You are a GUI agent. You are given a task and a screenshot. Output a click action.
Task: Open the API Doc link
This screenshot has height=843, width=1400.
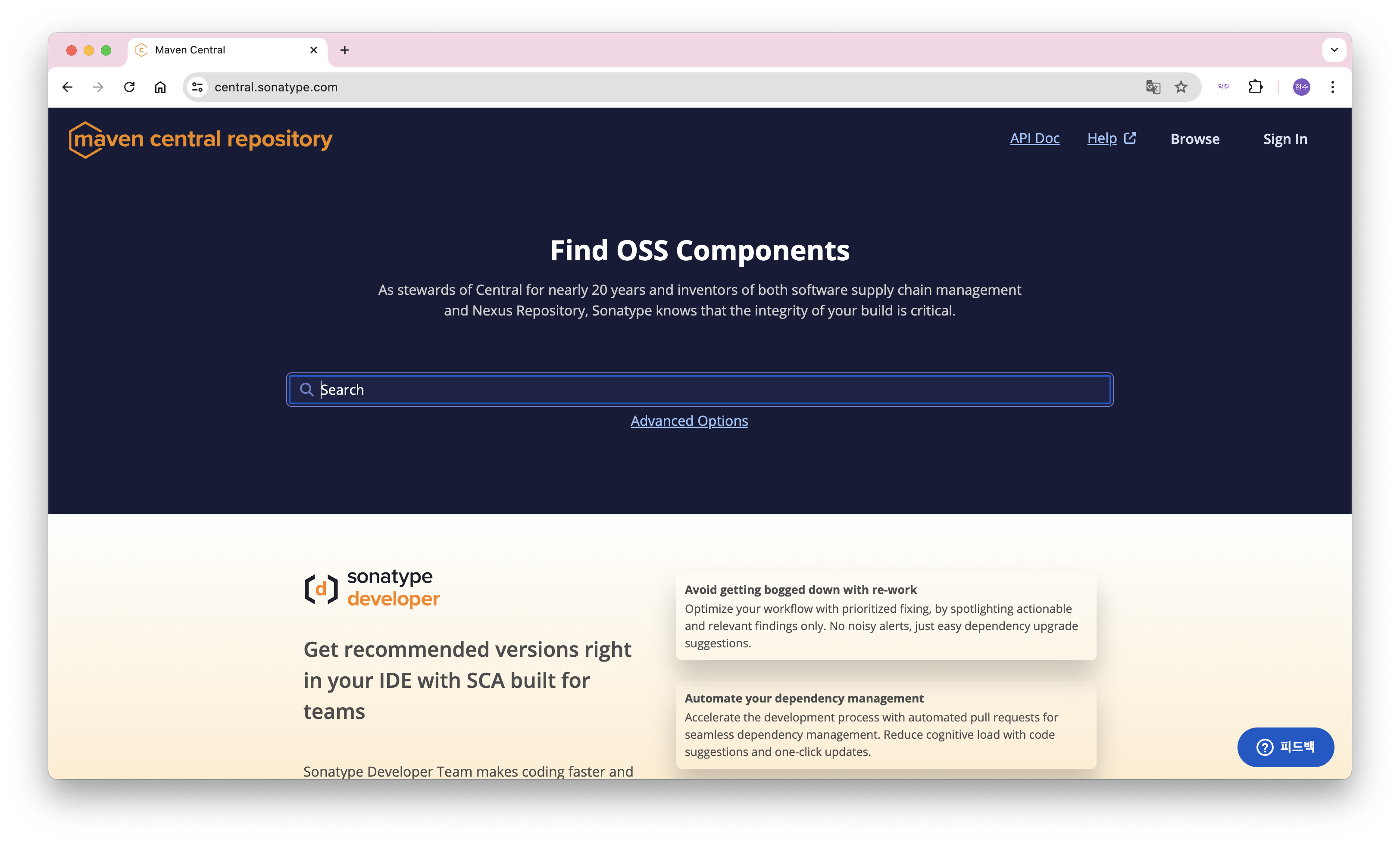(1034, 138)
